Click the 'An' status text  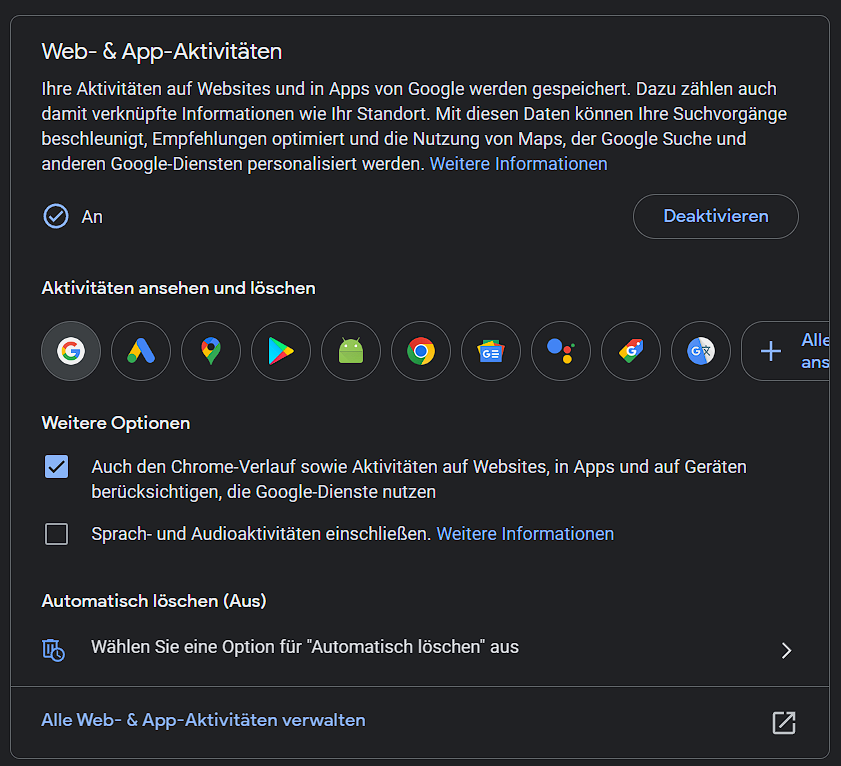click(92, 217)
